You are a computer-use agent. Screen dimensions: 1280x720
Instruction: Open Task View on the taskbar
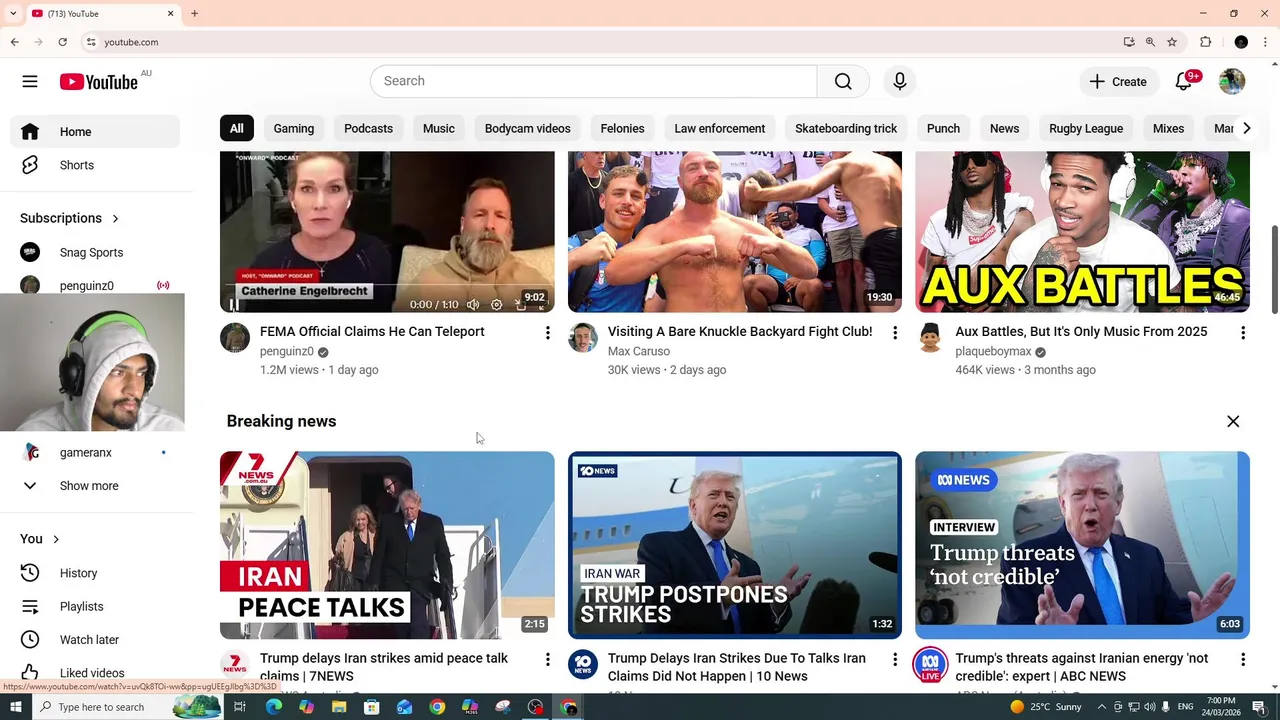[240, 707]
